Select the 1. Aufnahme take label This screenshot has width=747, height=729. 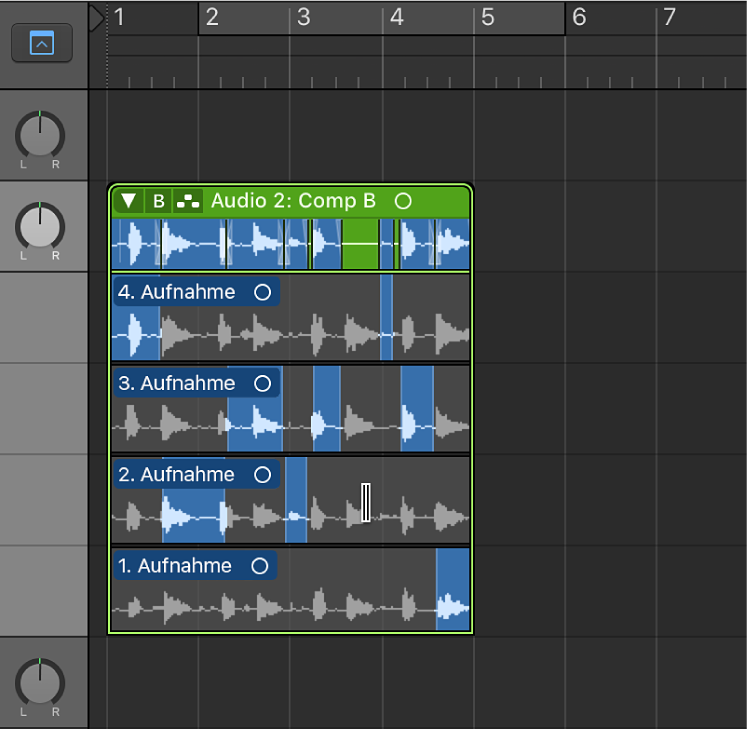coord(174,566)
